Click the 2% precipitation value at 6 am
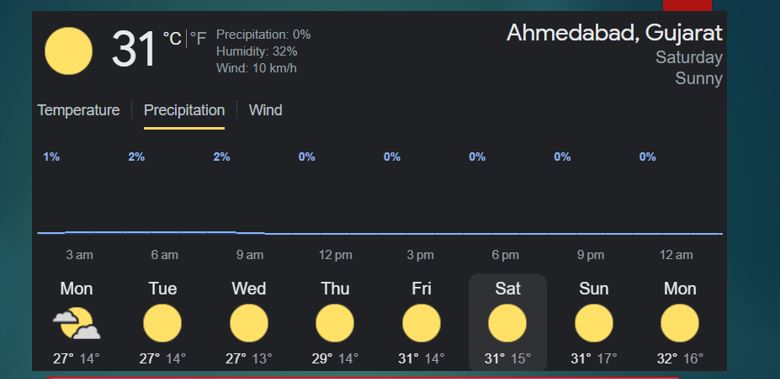This screenshot has width=780, height=379. click(136, 157)
